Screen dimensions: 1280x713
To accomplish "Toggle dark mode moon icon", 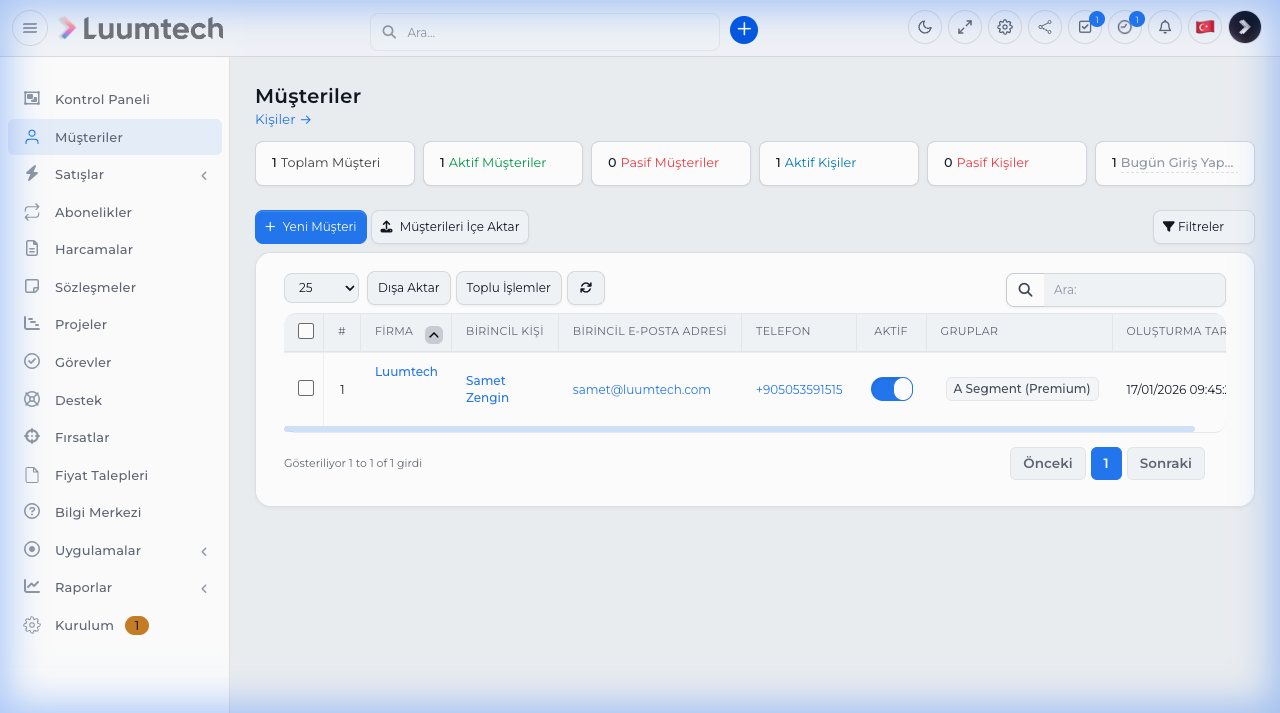I will [x=925, y=27].
